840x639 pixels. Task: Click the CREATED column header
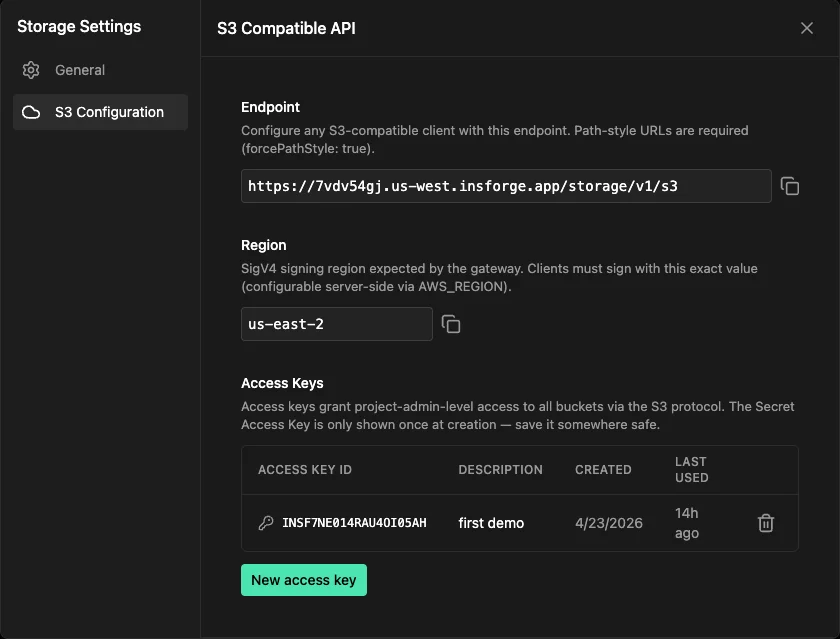[x=603, y=469]
